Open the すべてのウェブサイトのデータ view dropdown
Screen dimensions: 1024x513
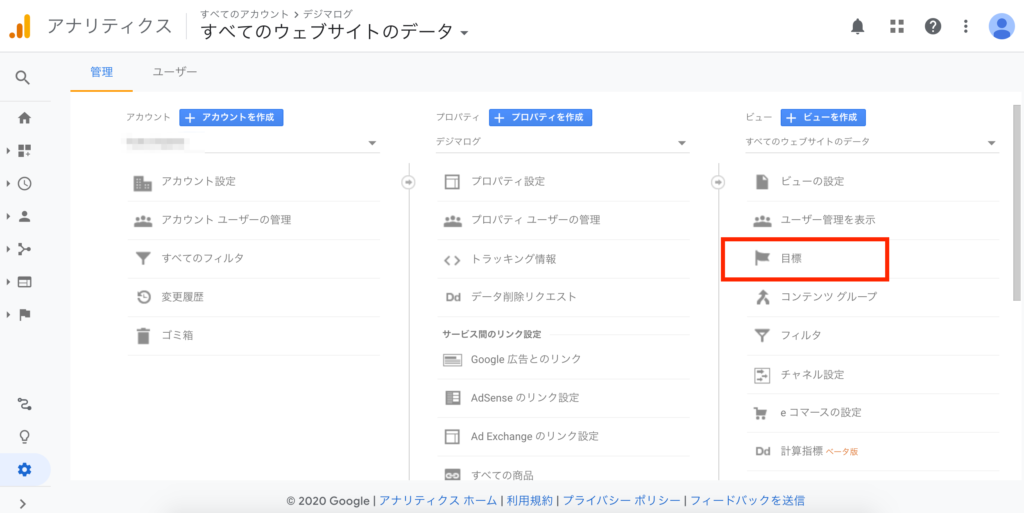point(871,143)
